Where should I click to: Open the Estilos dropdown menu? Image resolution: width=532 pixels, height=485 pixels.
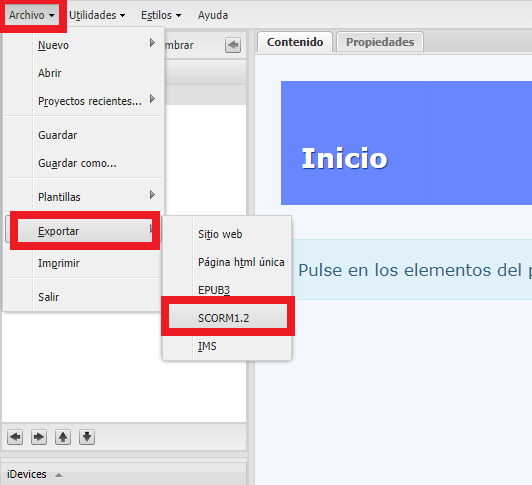tap(161, 15)
